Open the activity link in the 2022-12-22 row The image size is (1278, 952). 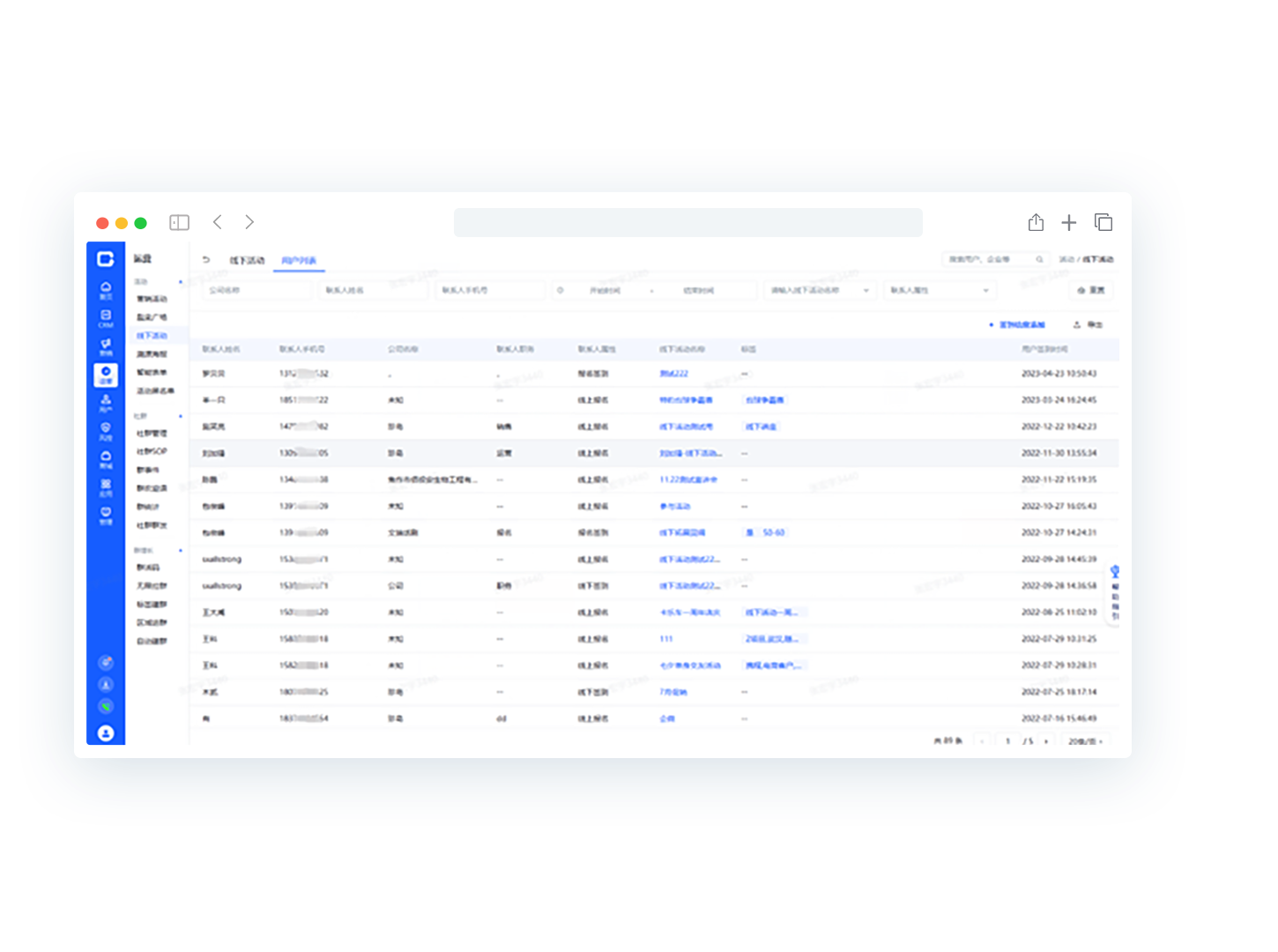tap(686, 427)
